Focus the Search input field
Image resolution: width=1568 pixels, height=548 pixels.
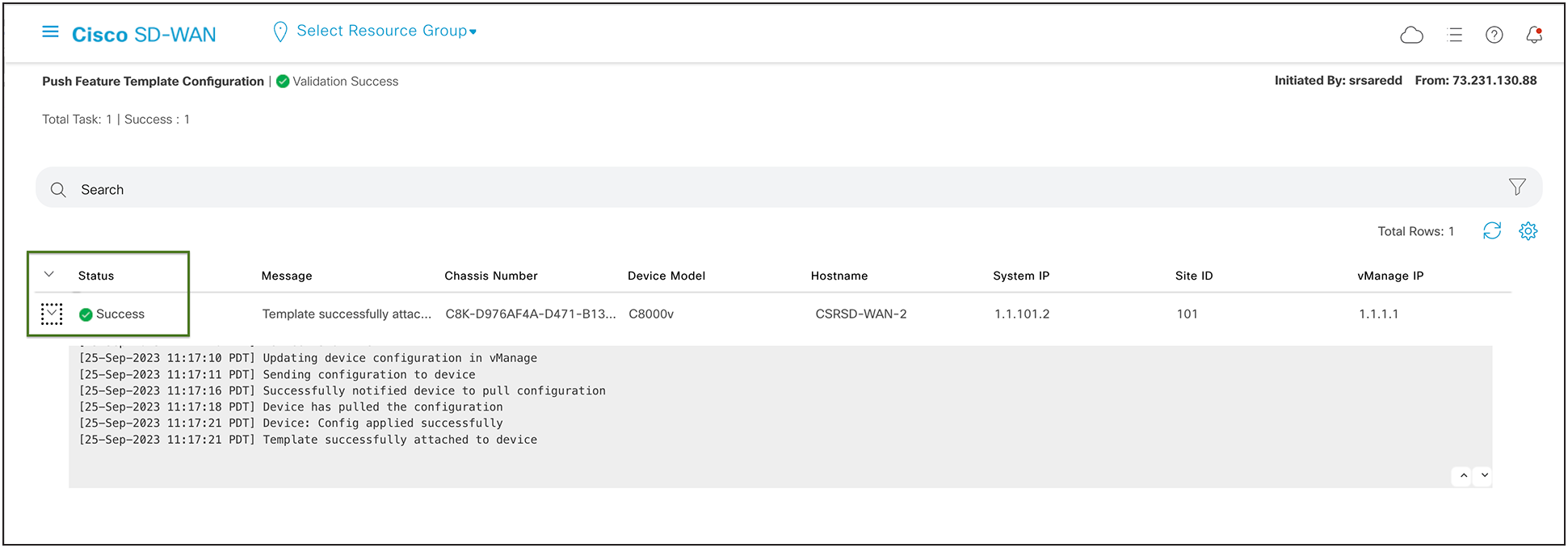pyautogui.click(x=788, y=188)
